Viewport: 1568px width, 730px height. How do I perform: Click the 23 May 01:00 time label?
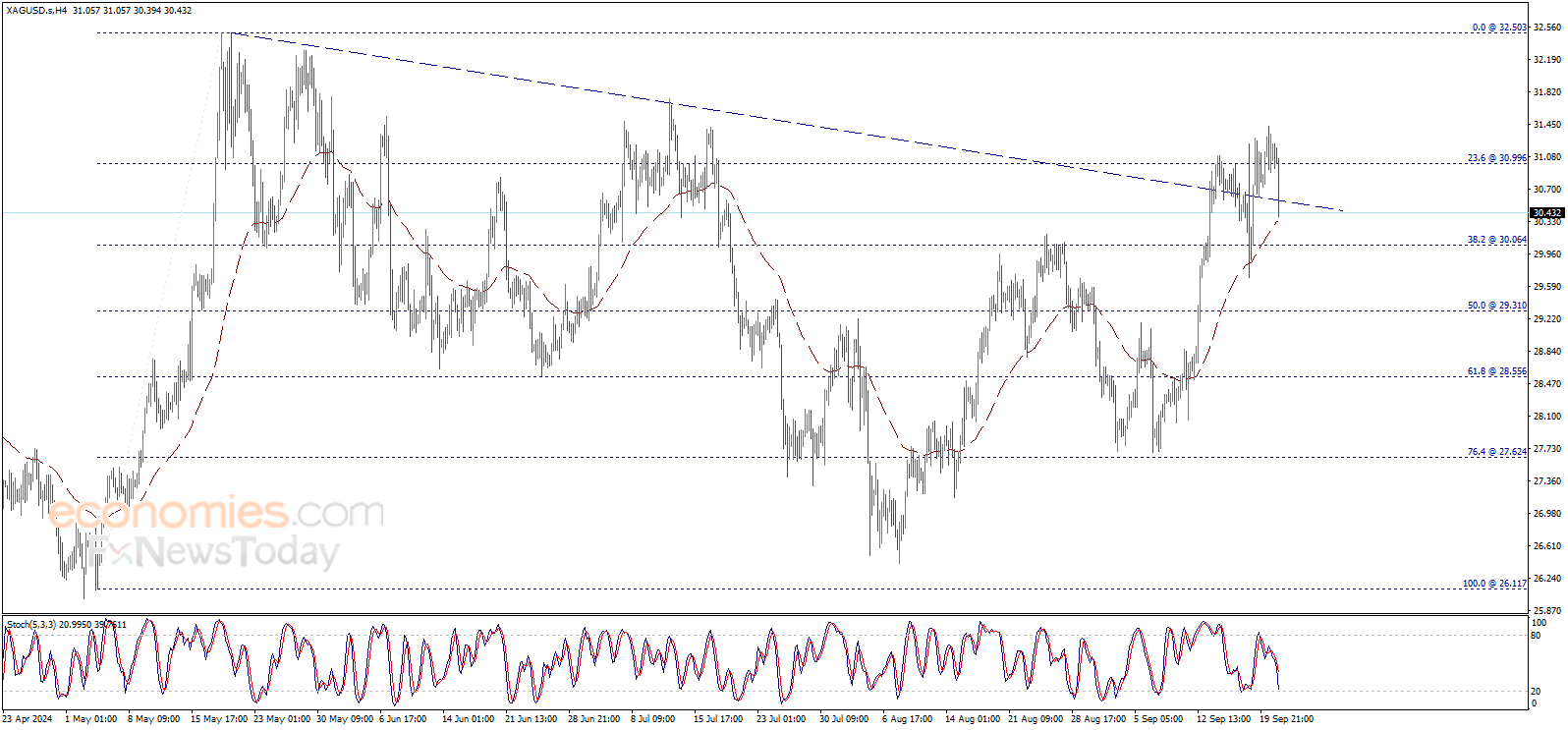point(282,719)
